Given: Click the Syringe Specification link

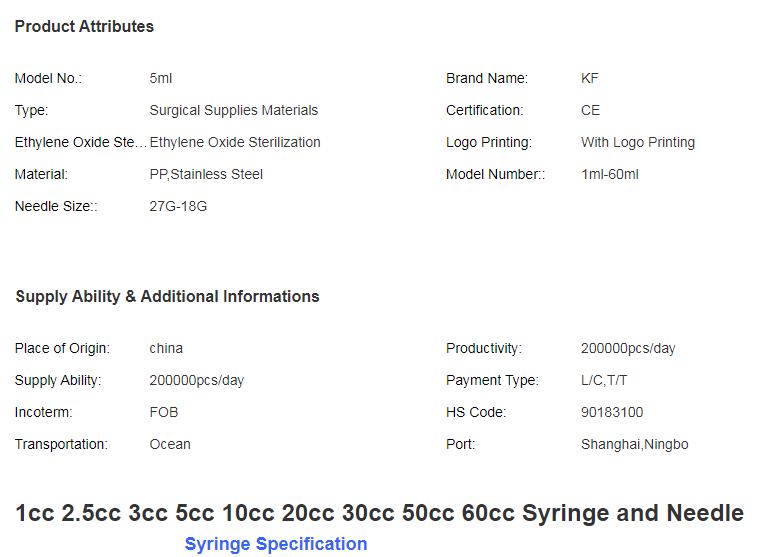Looking at the screenshot, I should [x=276, y=544].
